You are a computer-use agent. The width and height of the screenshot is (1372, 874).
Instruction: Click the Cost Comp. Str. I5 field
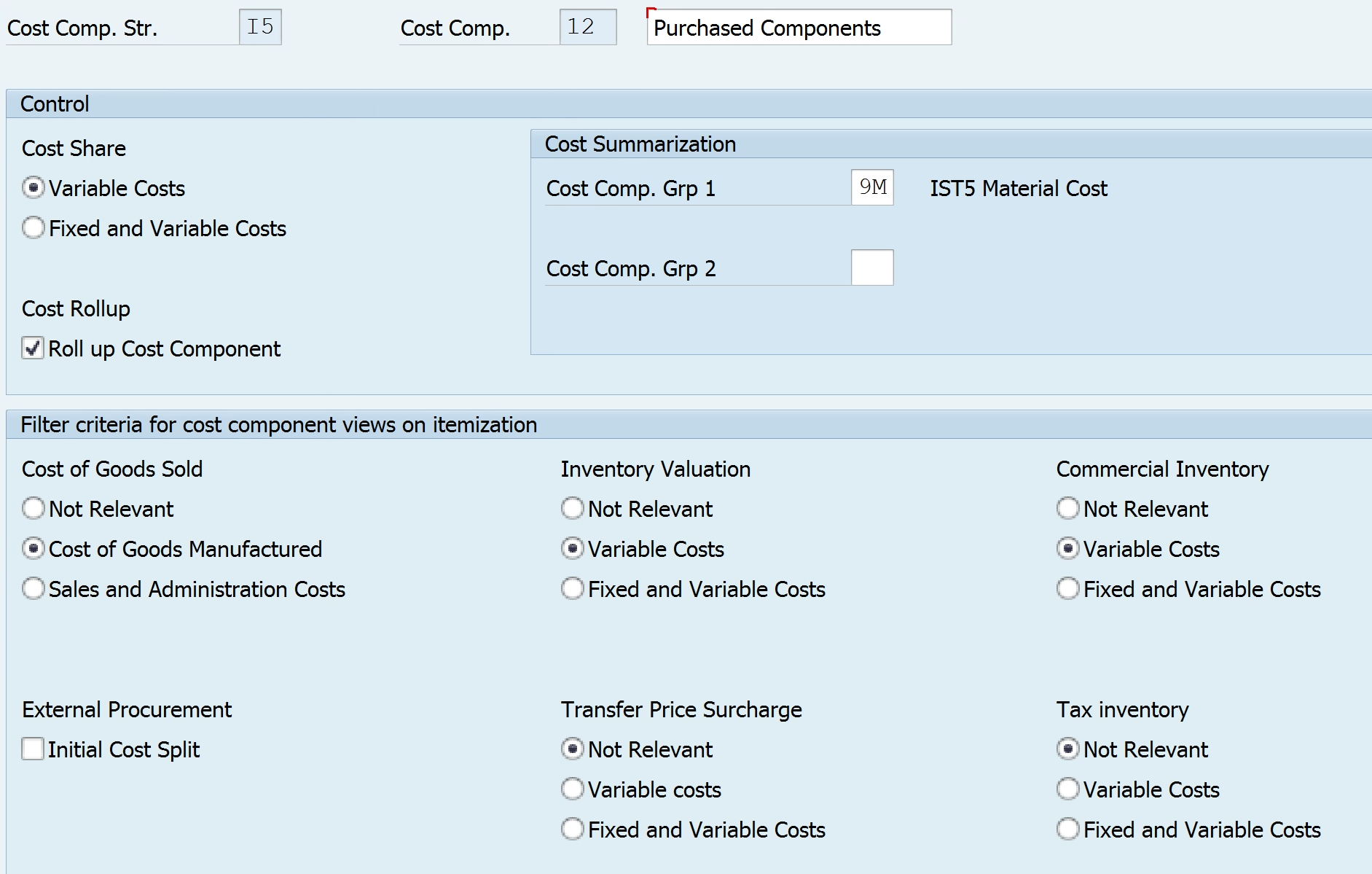(260, 28)
